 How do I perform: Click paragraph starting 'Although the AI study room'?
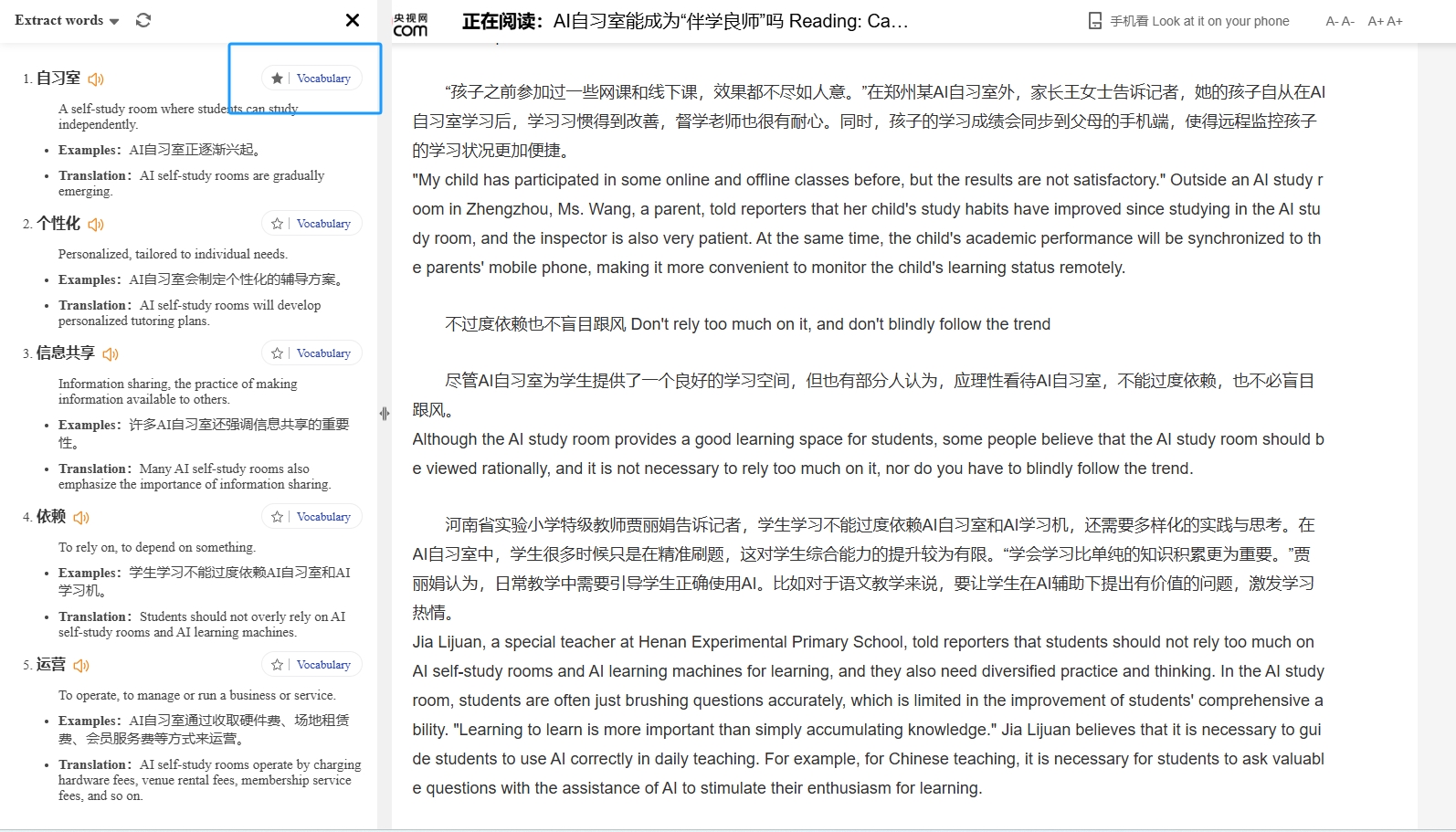[868, 454]
